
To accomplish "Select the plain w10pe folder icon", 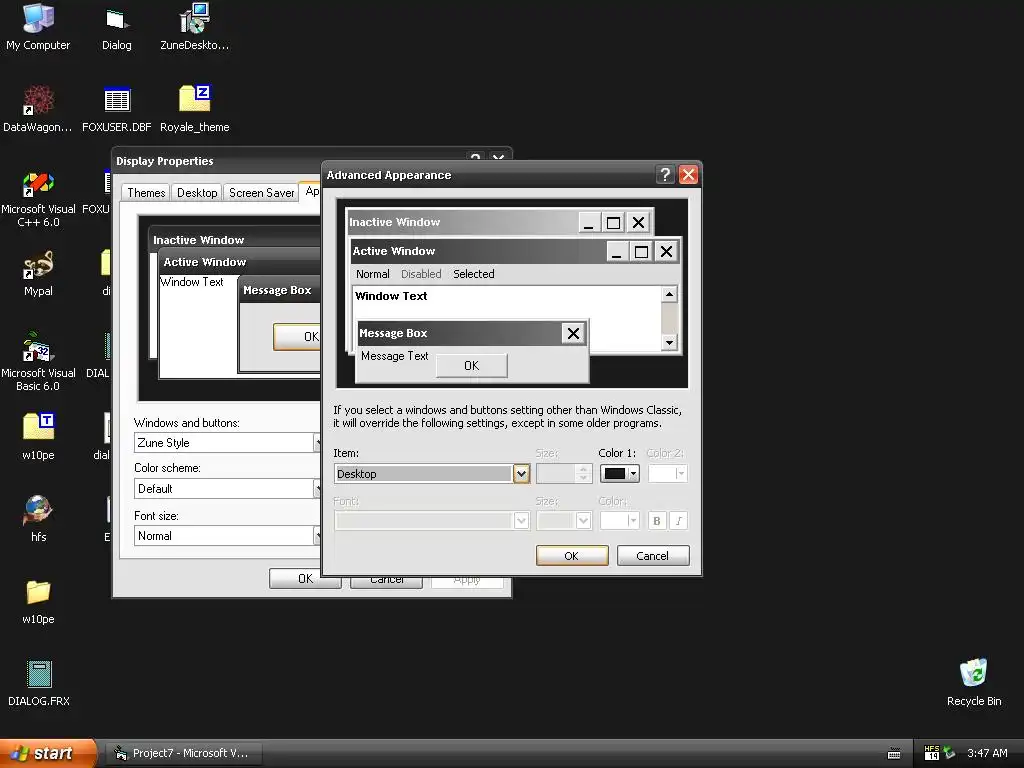I will pyautogui.click(x=38, y=601).
